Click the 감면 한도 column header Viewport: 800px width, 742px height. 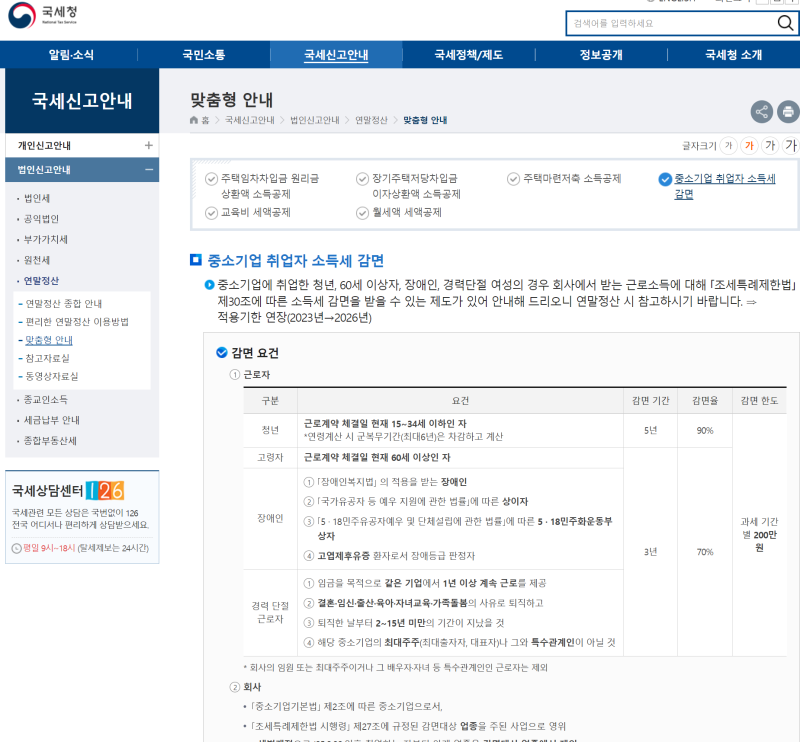(x=759, y=401)
